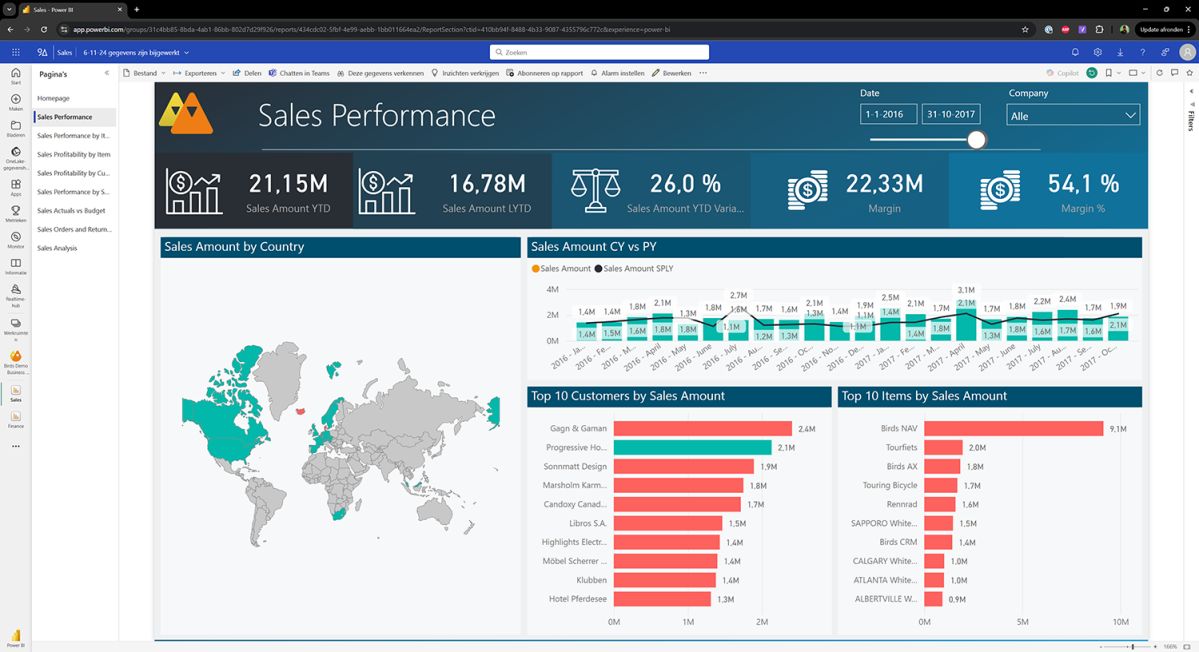Image resolution: width=1199 pixels, height=652 pixels.
Task: Open the Power BI app launcher grid
Action: 16,52
